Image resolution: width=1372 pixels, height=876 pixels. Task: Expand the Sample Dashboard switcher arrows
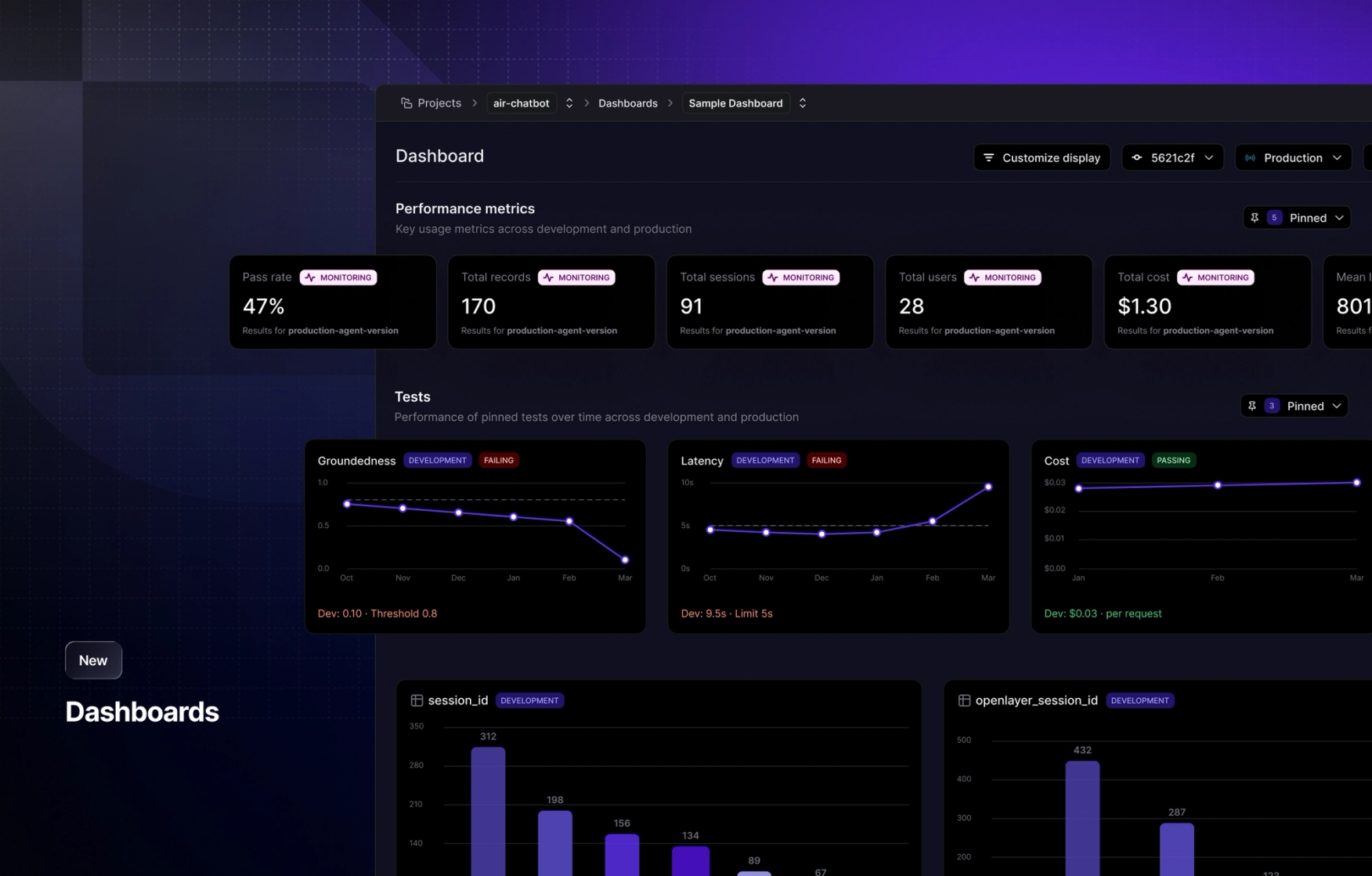click(x=803, y=103)
